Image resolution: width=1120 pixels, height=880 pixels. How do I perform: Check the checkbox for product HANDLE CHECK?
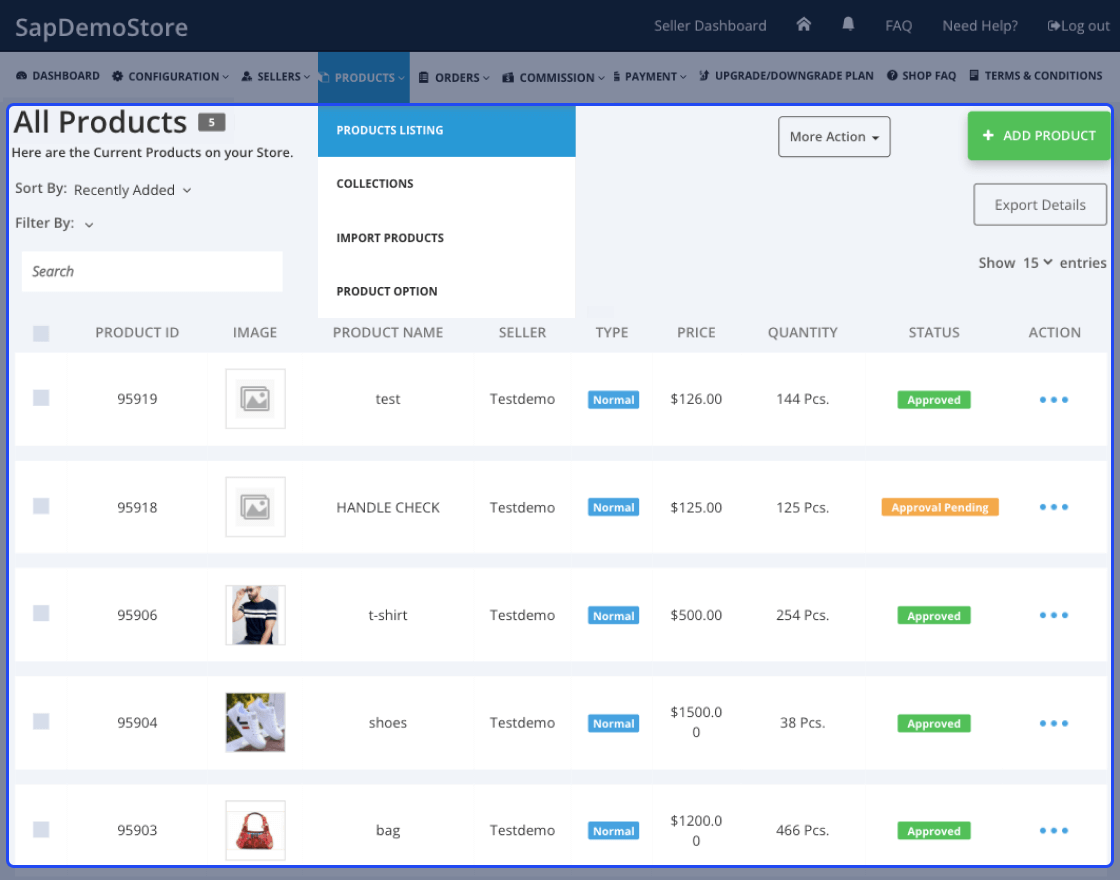[x=41, y=507]
